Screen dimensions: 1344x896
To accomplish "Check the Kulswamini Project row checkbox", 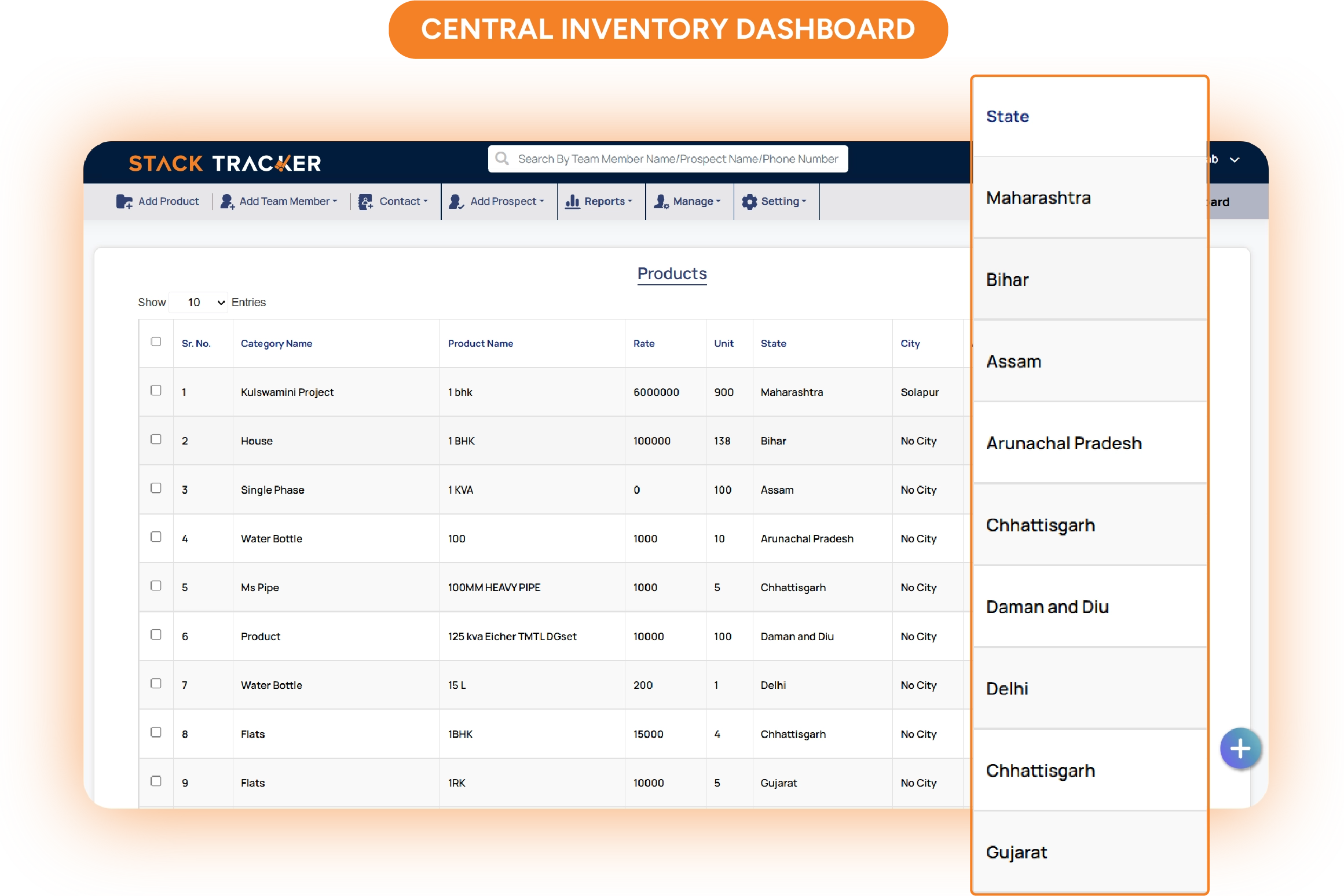I will click(156, 391).
